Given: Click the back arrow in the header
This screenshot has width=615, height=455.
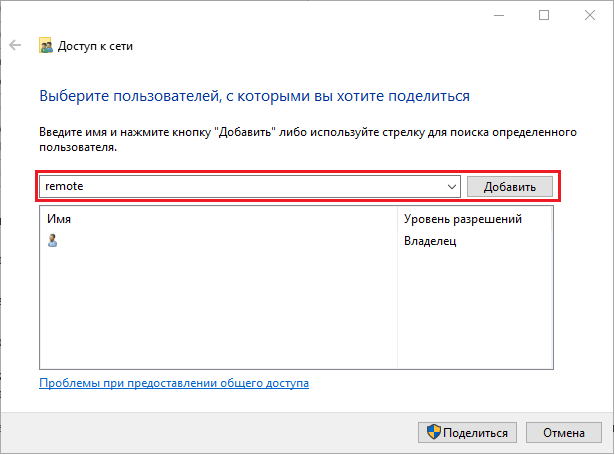Looking at the screenshot, I should (x=15, y=45).
